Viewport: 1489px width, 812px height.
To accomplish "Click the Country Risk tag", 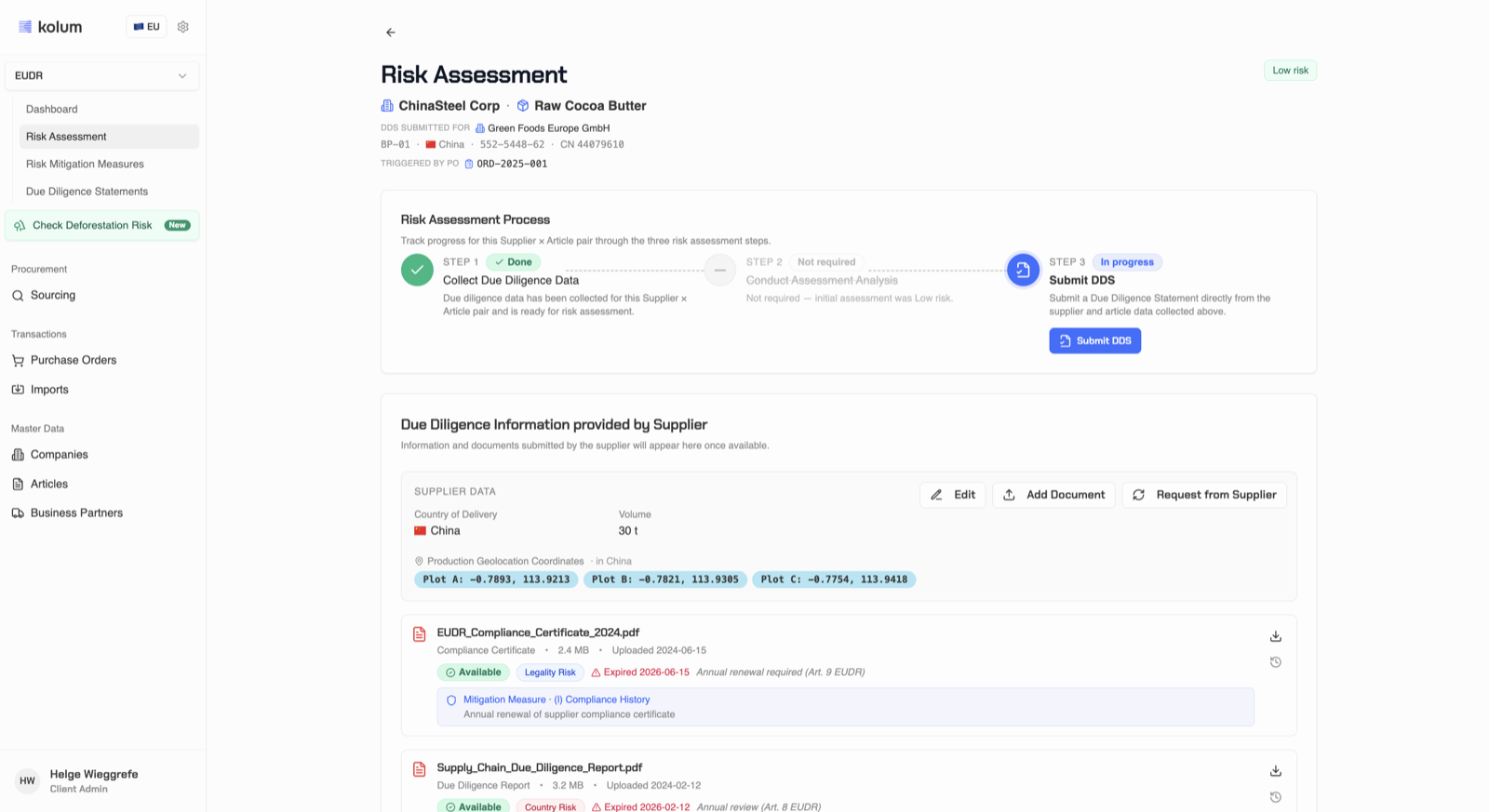I will (x=550, y=806).
